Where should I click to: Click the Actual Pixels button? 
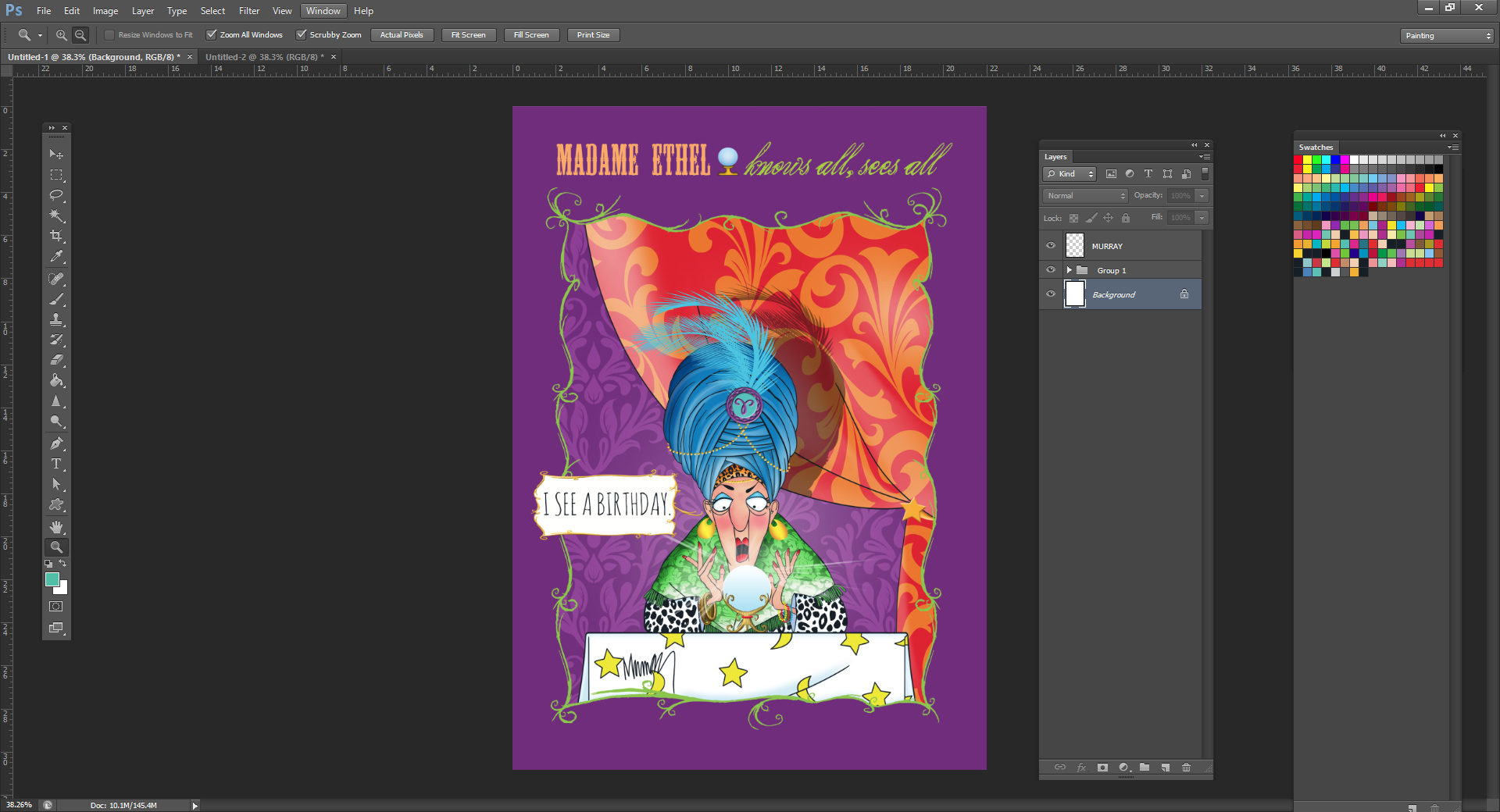[402, 35]
